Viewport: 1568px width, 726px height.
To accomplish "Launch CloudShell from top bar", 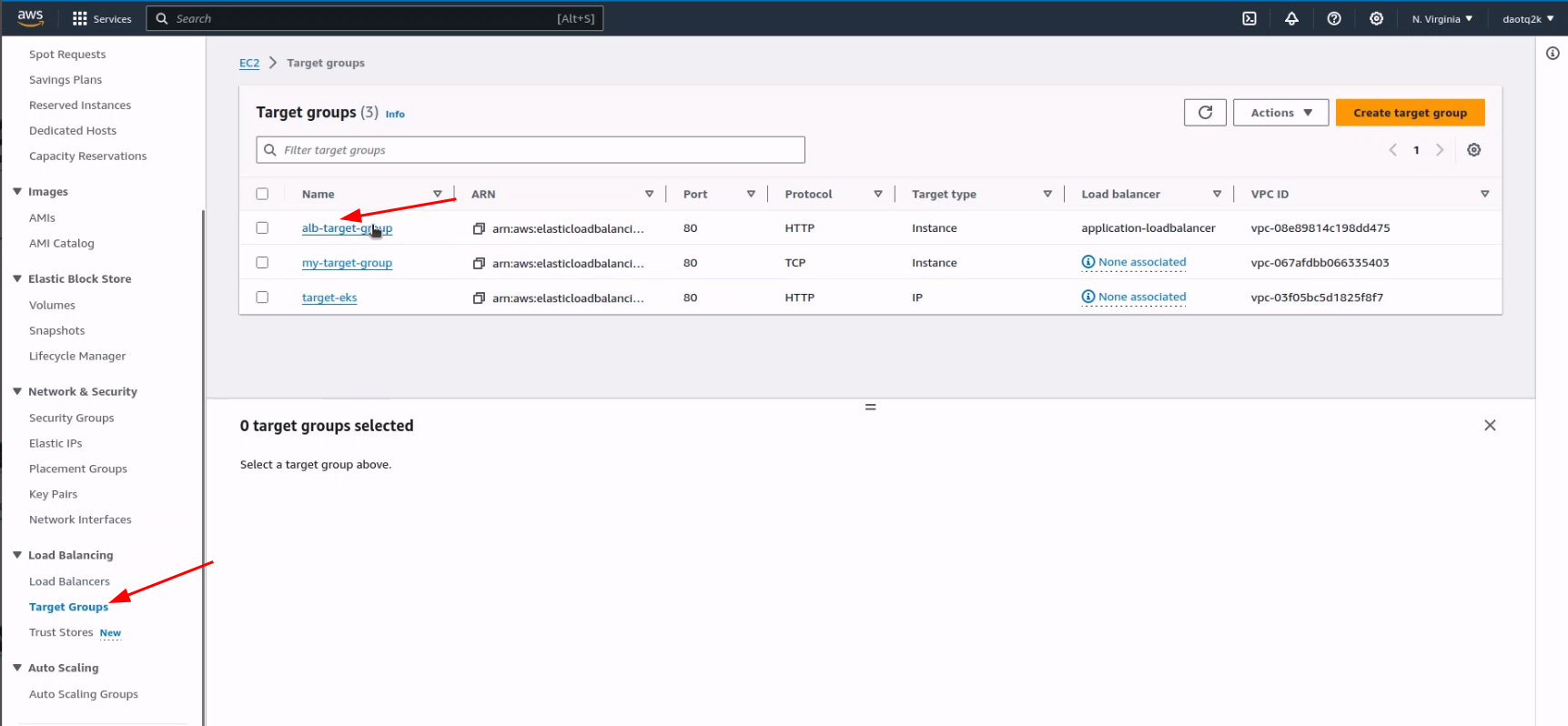I will point(1249,18).
